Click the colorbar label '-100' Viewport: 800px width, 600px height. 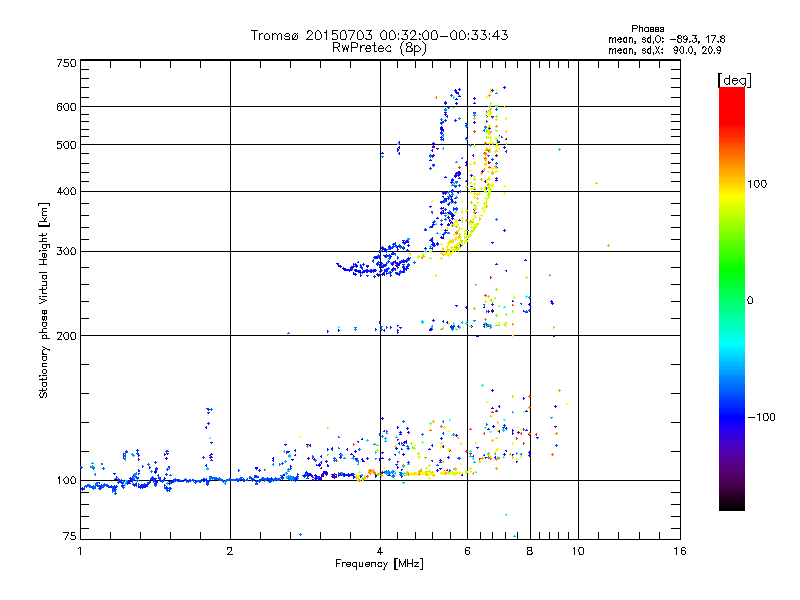tap(761, 417)
